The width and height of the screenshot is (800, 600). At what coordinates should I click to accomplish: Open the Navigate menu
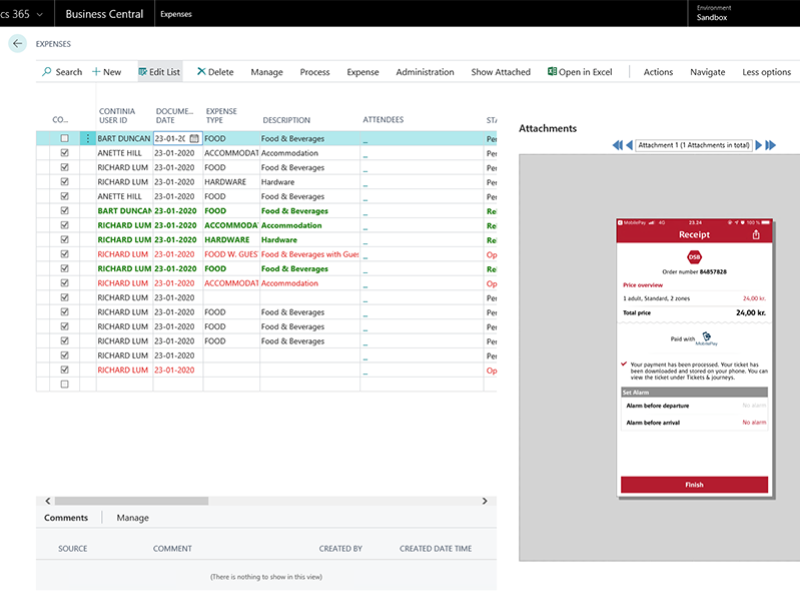707,72
